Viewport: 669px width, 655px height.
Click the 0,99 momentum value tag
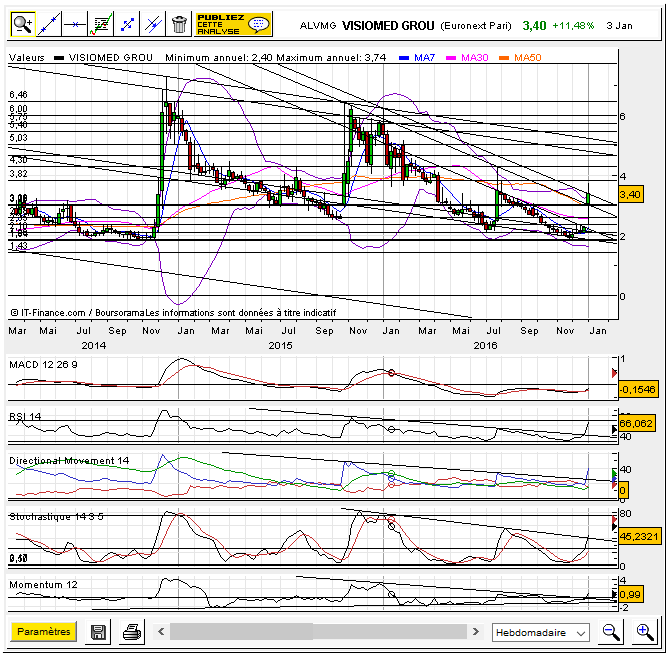point(630,594)
